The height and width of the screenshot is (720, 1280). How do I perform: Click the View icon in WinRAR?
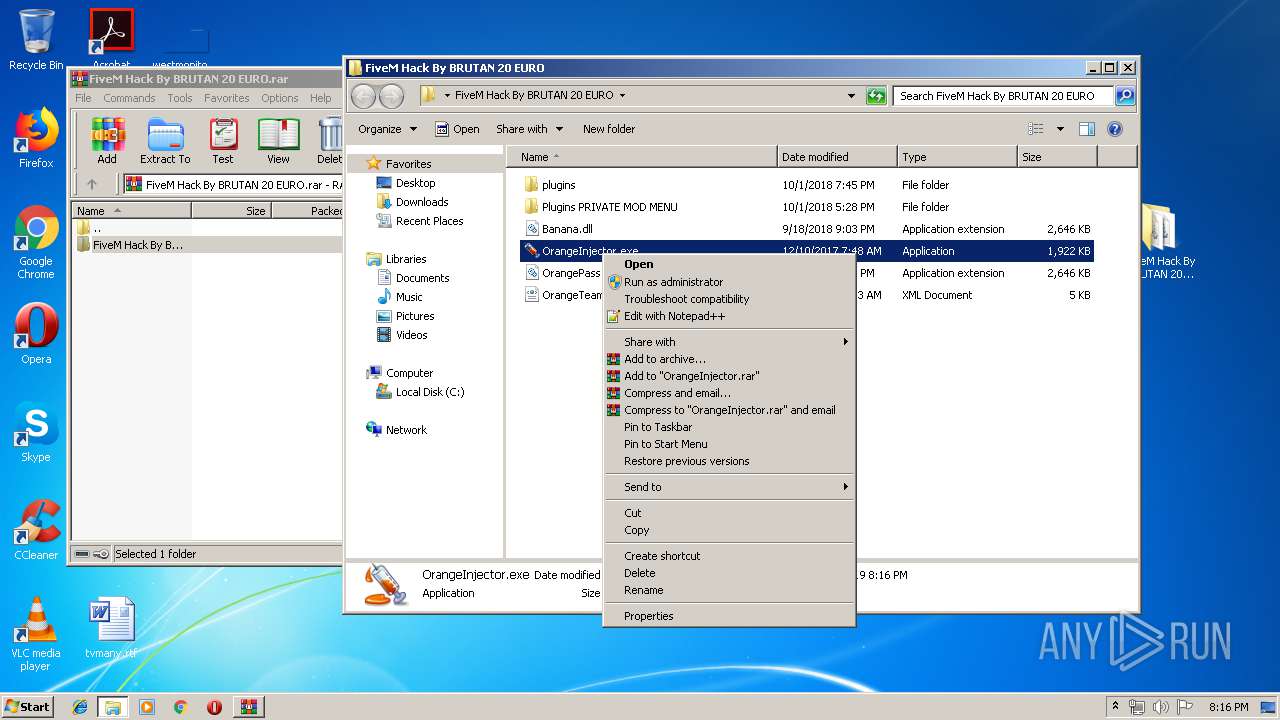278,140
